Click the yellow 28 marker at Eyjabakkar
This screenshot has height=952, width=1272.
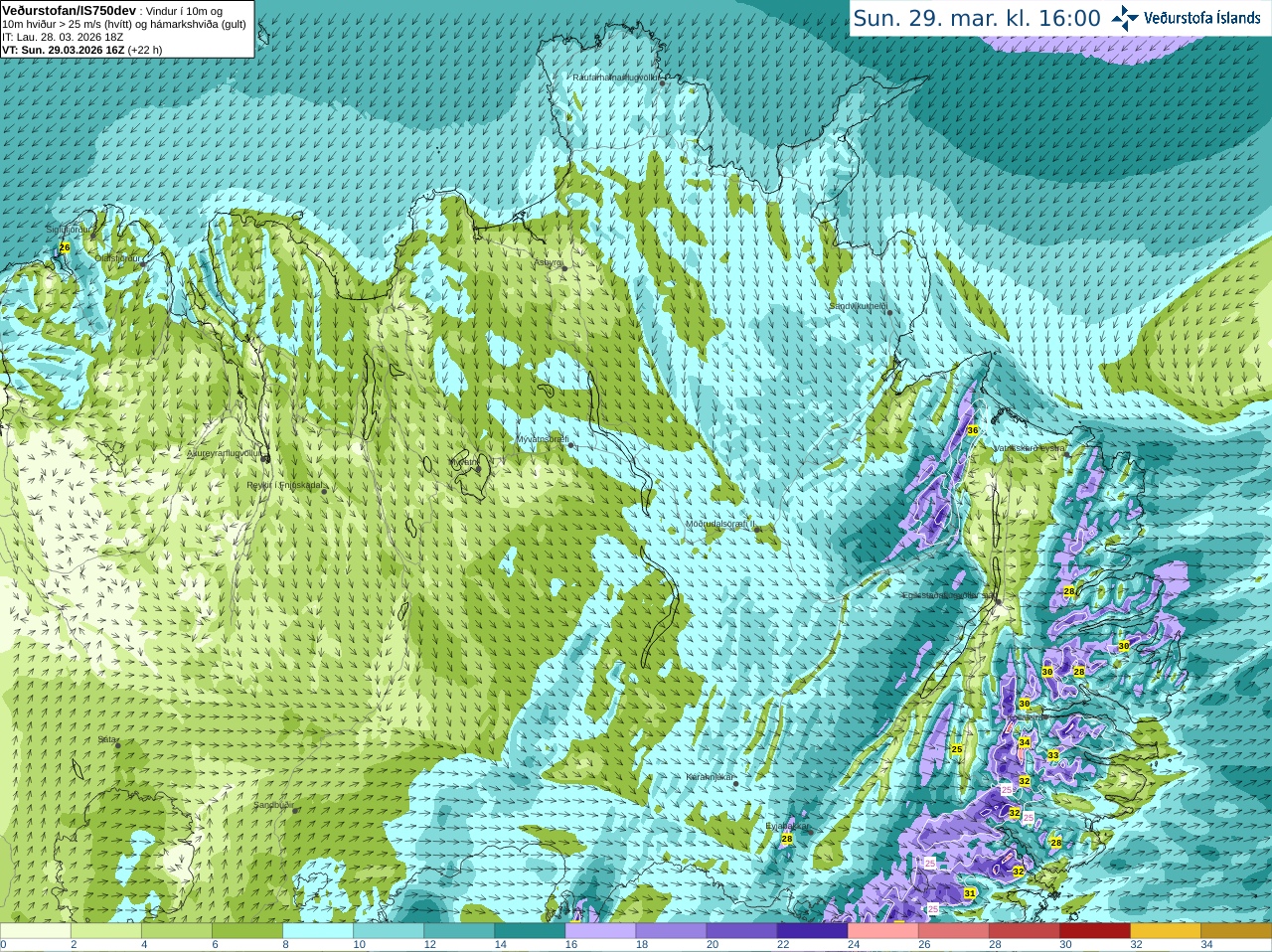click(x=787, y=840)
